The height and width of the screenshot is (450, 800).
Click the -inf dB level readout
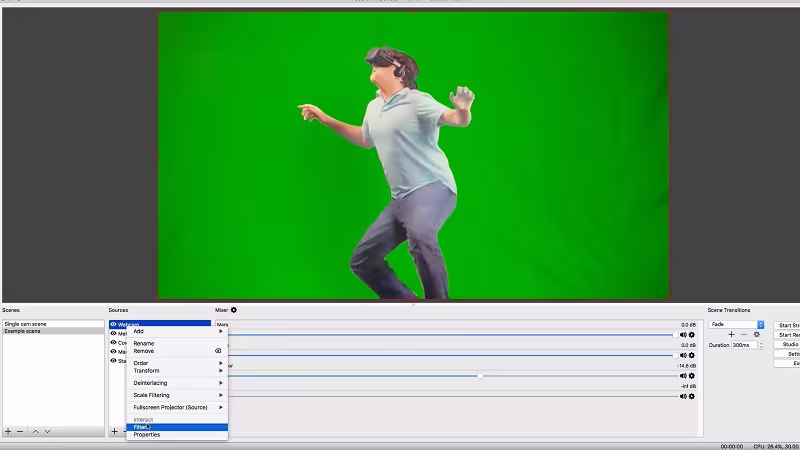tap(688, 386)
